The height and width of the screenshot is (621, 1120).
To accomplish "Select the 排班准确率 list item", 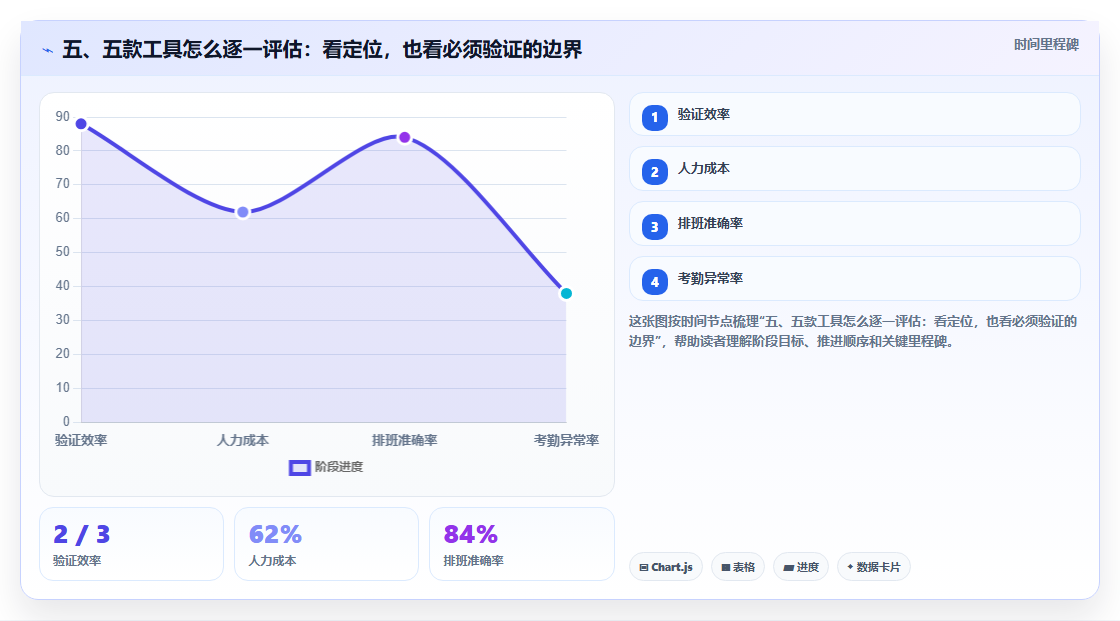I will click(854, 224).
